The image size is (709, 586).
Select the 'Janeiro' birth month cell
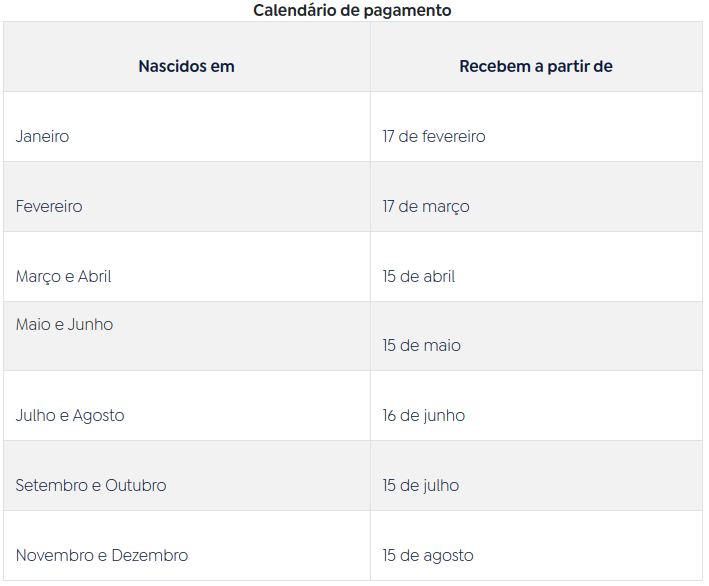pos(43,137)
